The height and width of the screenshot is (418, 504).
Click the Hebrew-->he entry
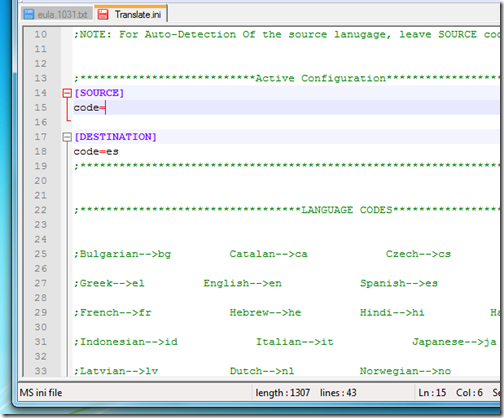(265, 313)
